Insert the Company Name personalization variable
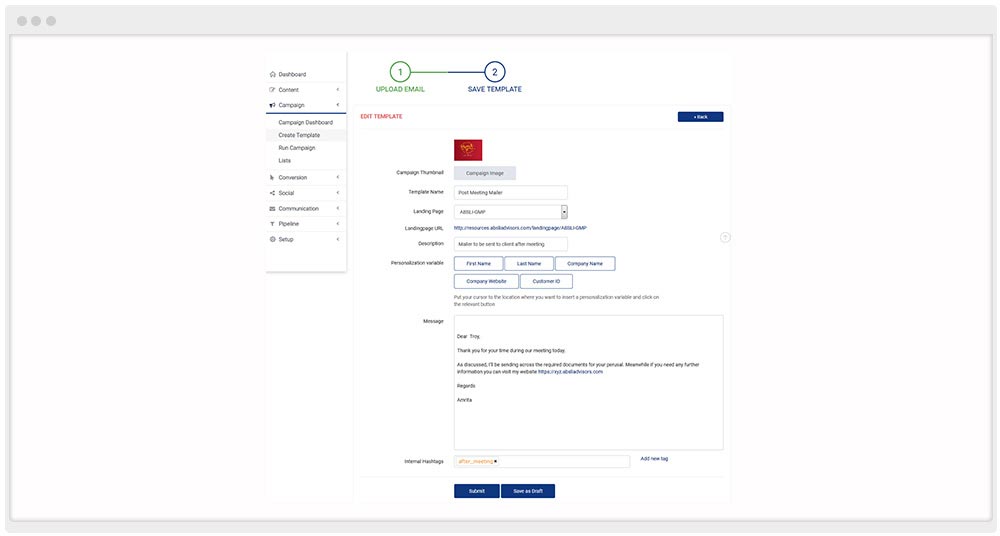The height and width of the screenshot is (536, 1000). pos(585,264)
